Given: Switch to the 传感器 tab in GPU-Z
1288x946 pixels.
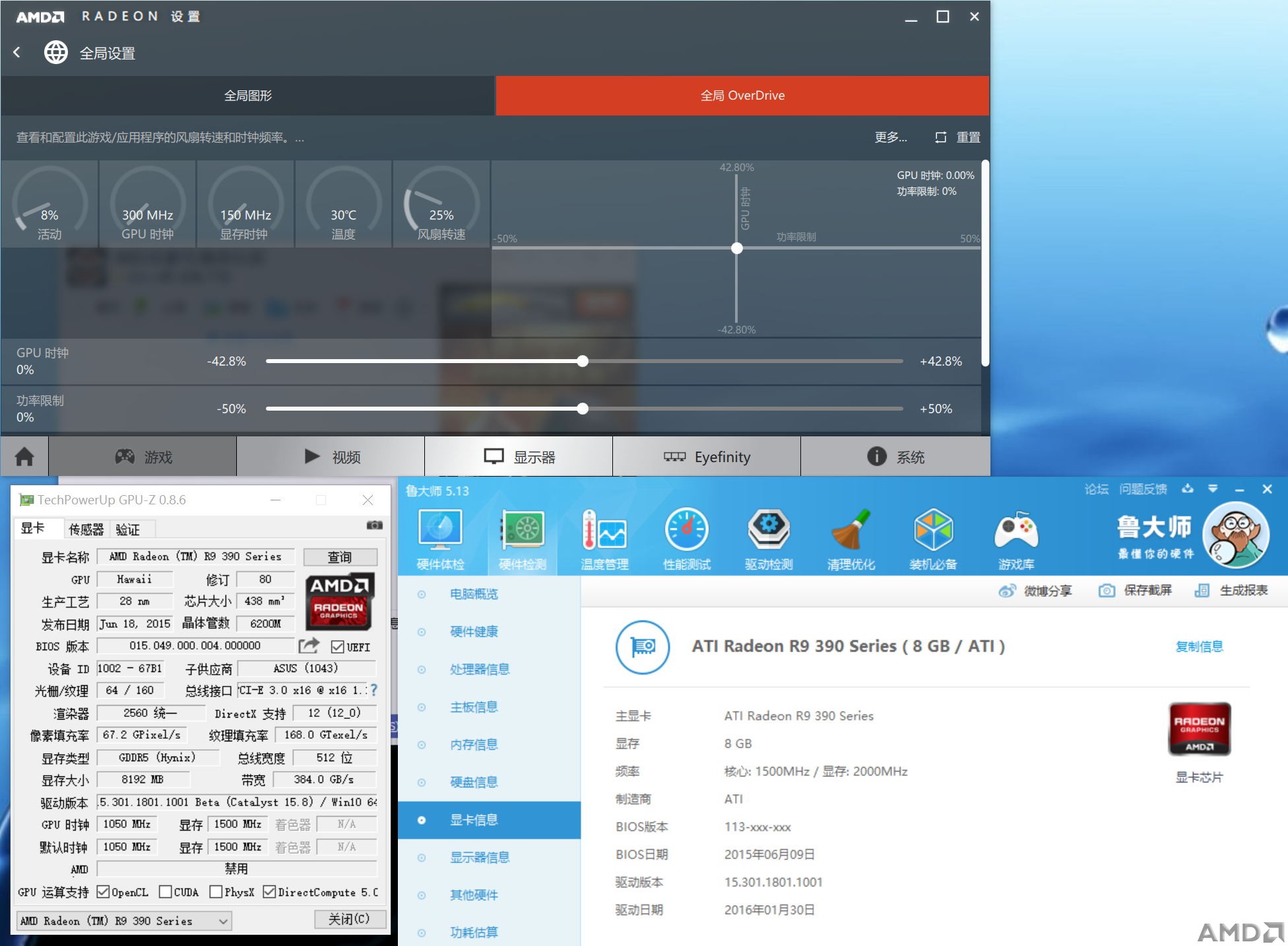Looking at the screenshot, I should pos(86,529).
